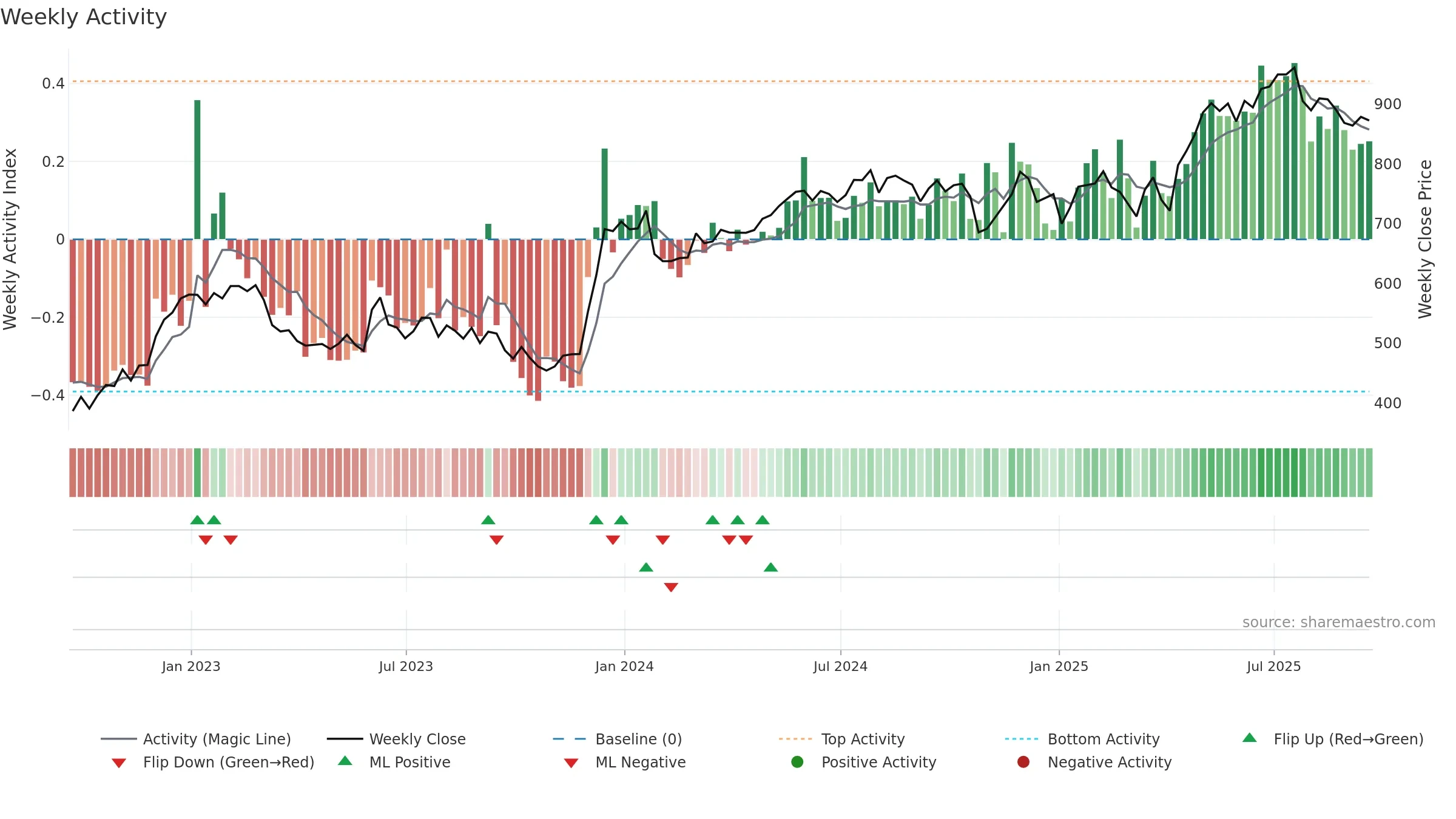Click the red Flip Down legend triangle icon
Screen dimensions: 1456x819
coord(119,763)
